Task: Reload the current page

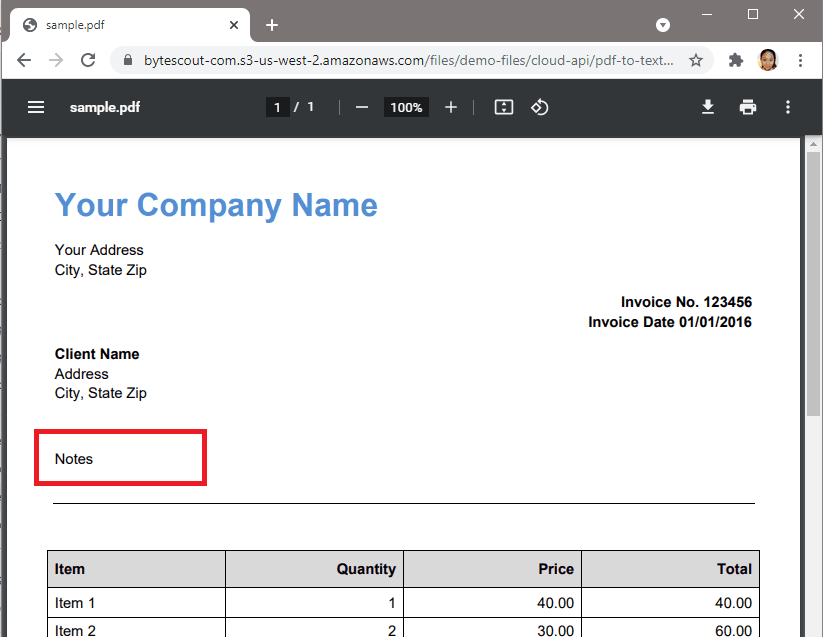Action: 88,60
